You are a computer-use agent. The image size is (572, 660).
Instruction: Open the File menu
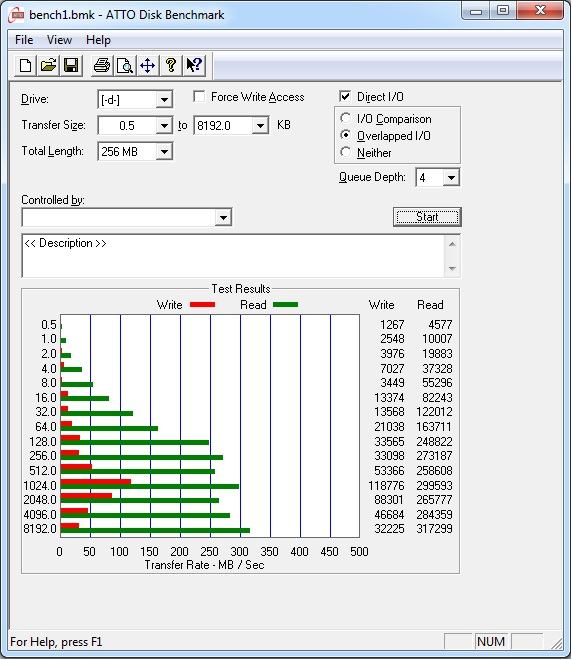point(24,40)
